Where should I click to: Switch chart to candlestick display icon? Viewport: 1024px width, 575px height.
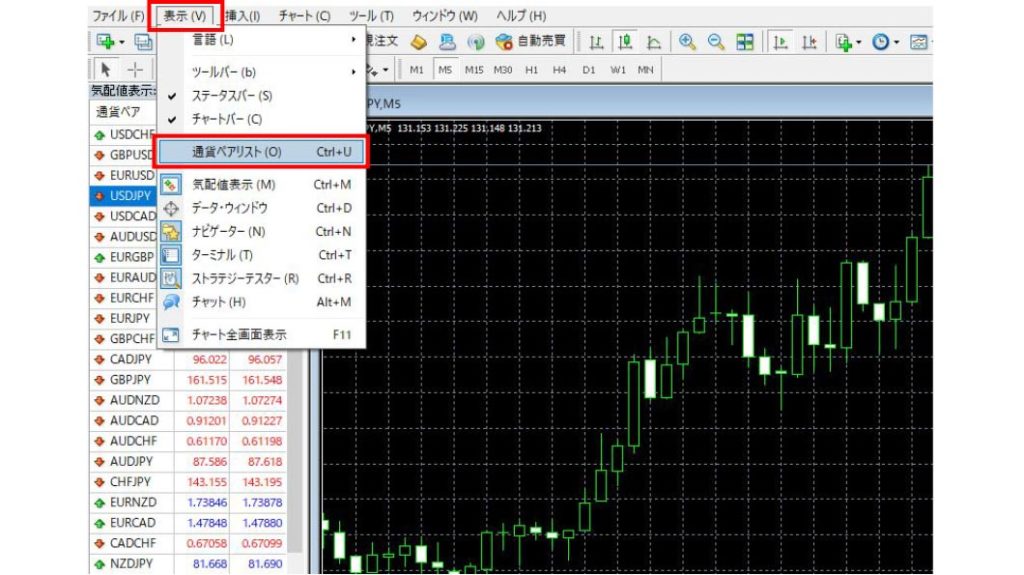pos(625,42)
